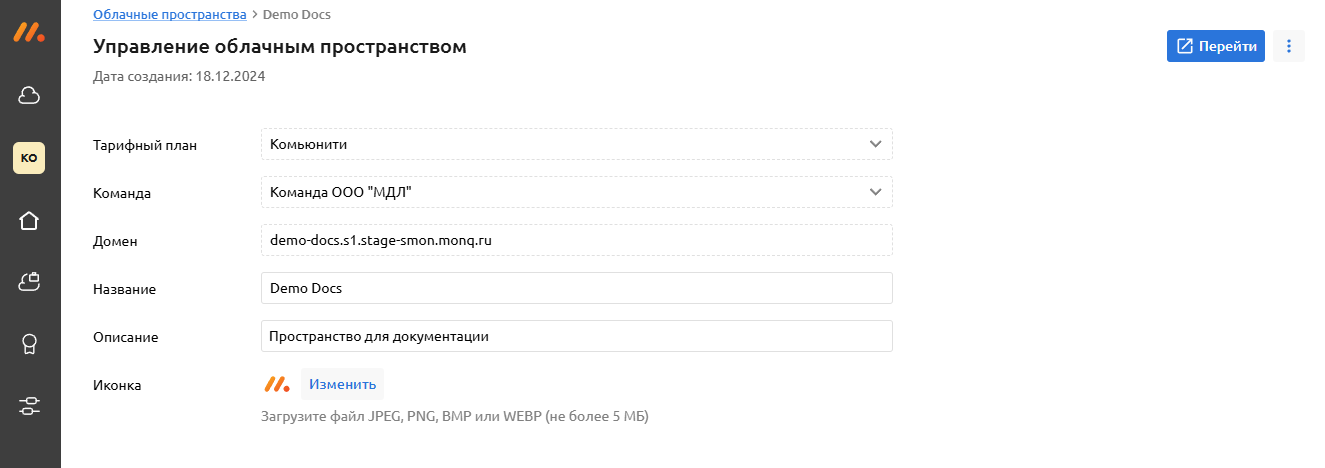The width and height of the screenshot is (1325, 468).
Task: Focus the Описание input field
Action: click(576, 336)
